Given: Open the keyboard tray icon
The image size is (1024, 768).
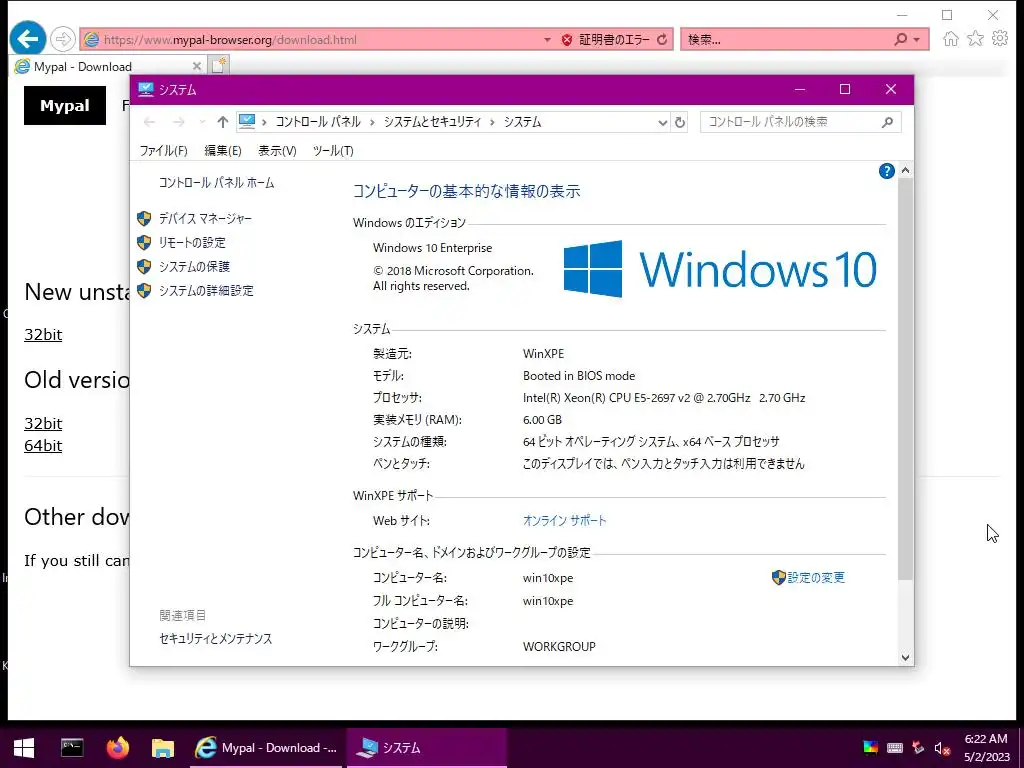Looking at the screenshot, I should [x=895, y=748].
